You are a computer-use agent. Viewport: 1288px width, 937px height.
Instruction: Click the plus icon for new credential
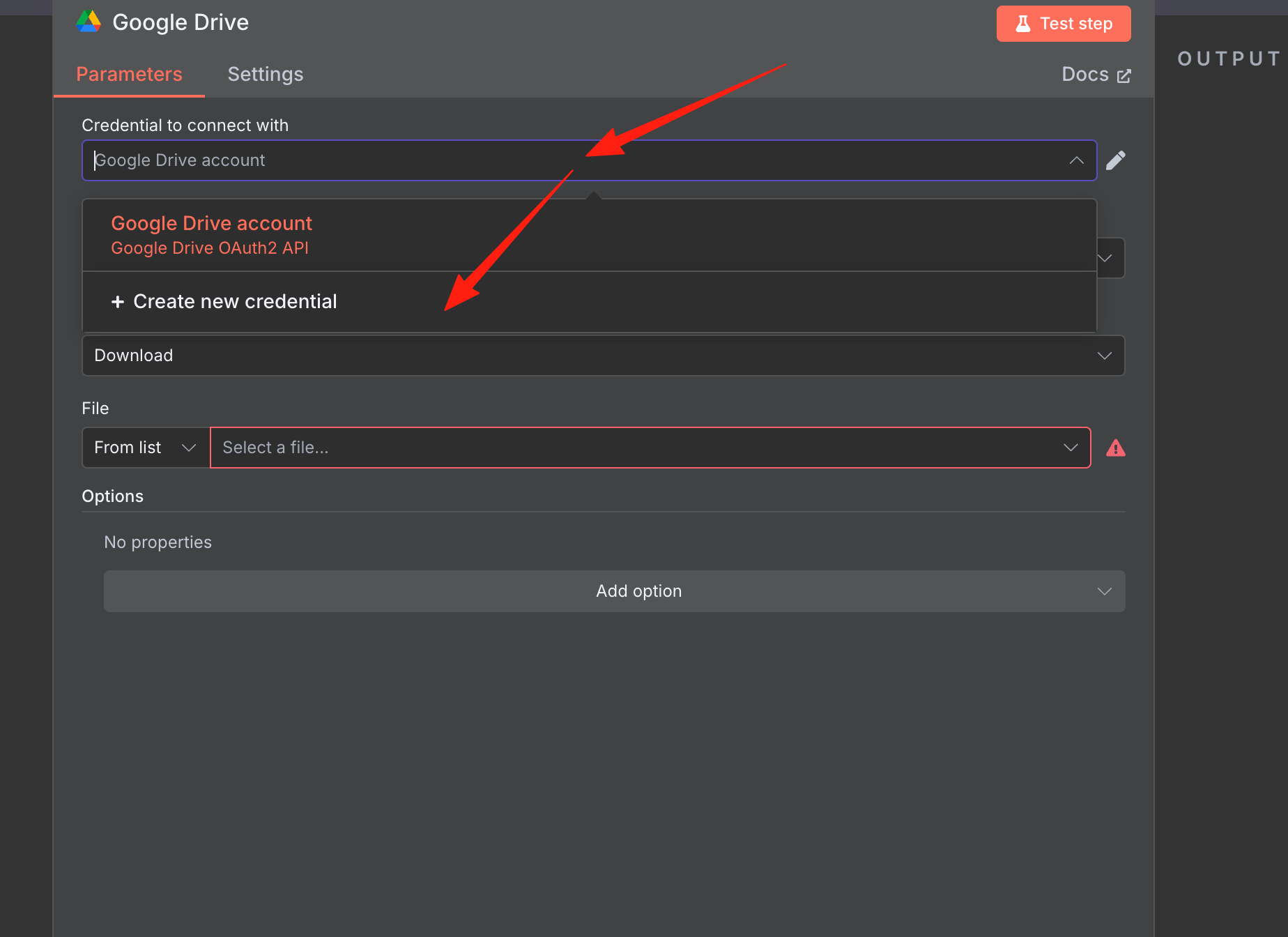pyautogui.click(x=118, y=301)
